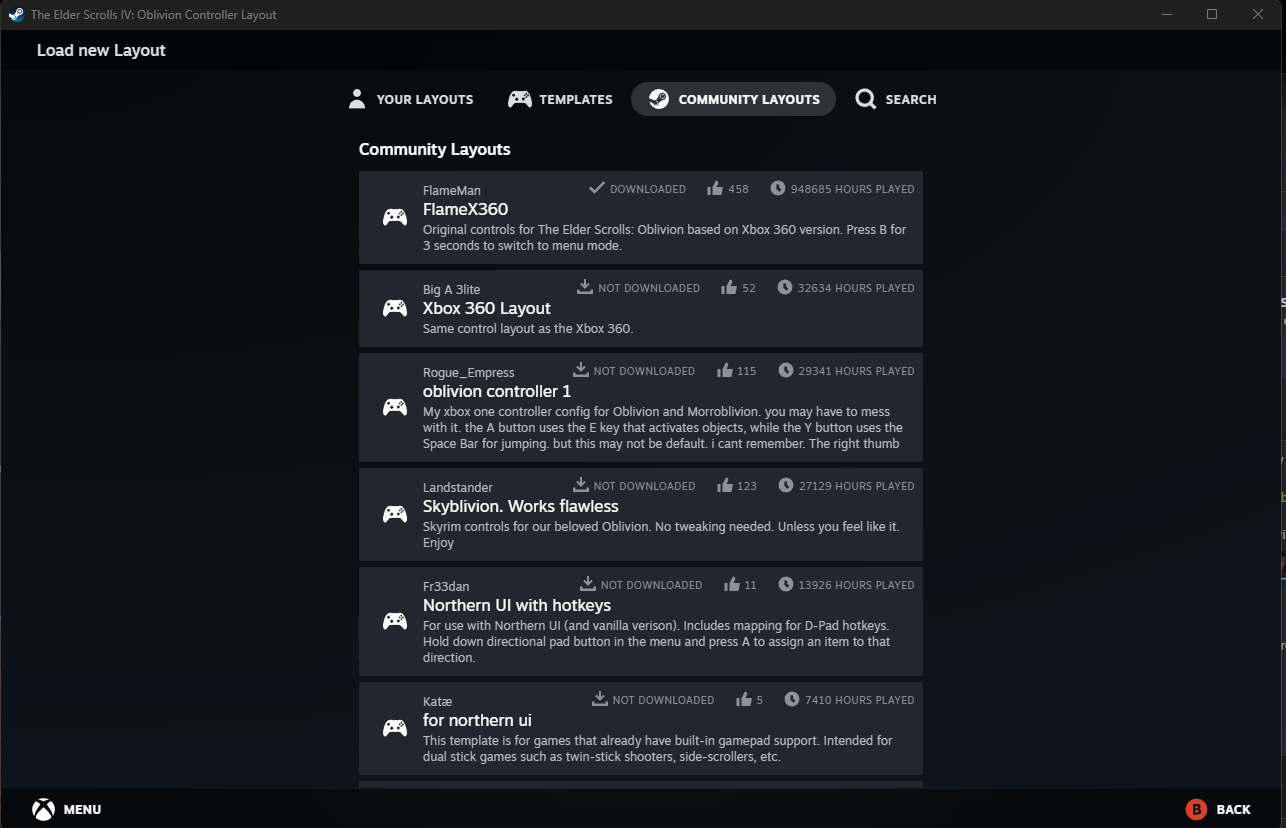Screen dimensions: 1286x828
Task: Click the 7410 HOURS PLAYED text
Action: tap(860, 699)
